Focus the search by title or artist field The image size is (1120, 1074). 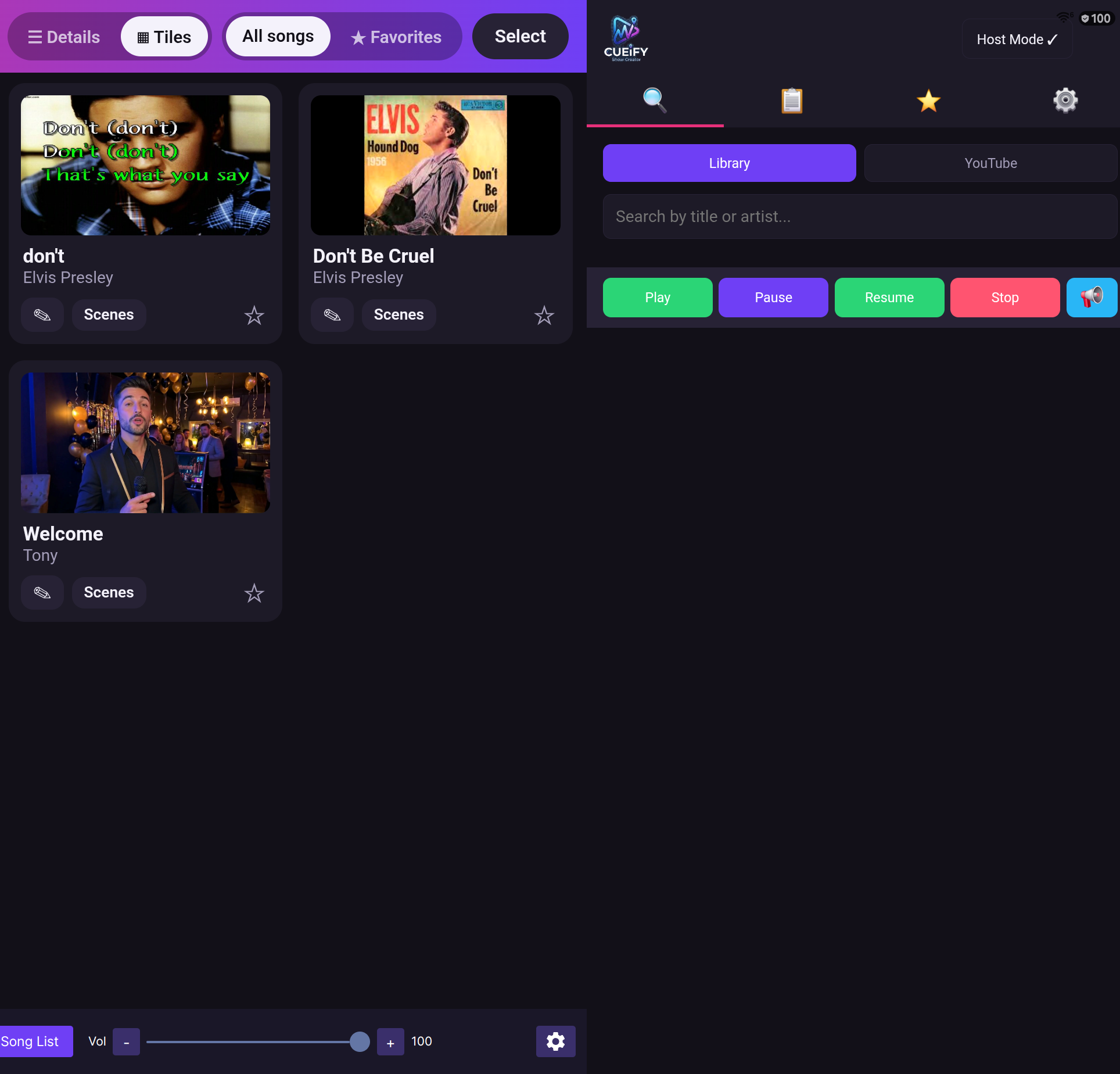[860, 217]
